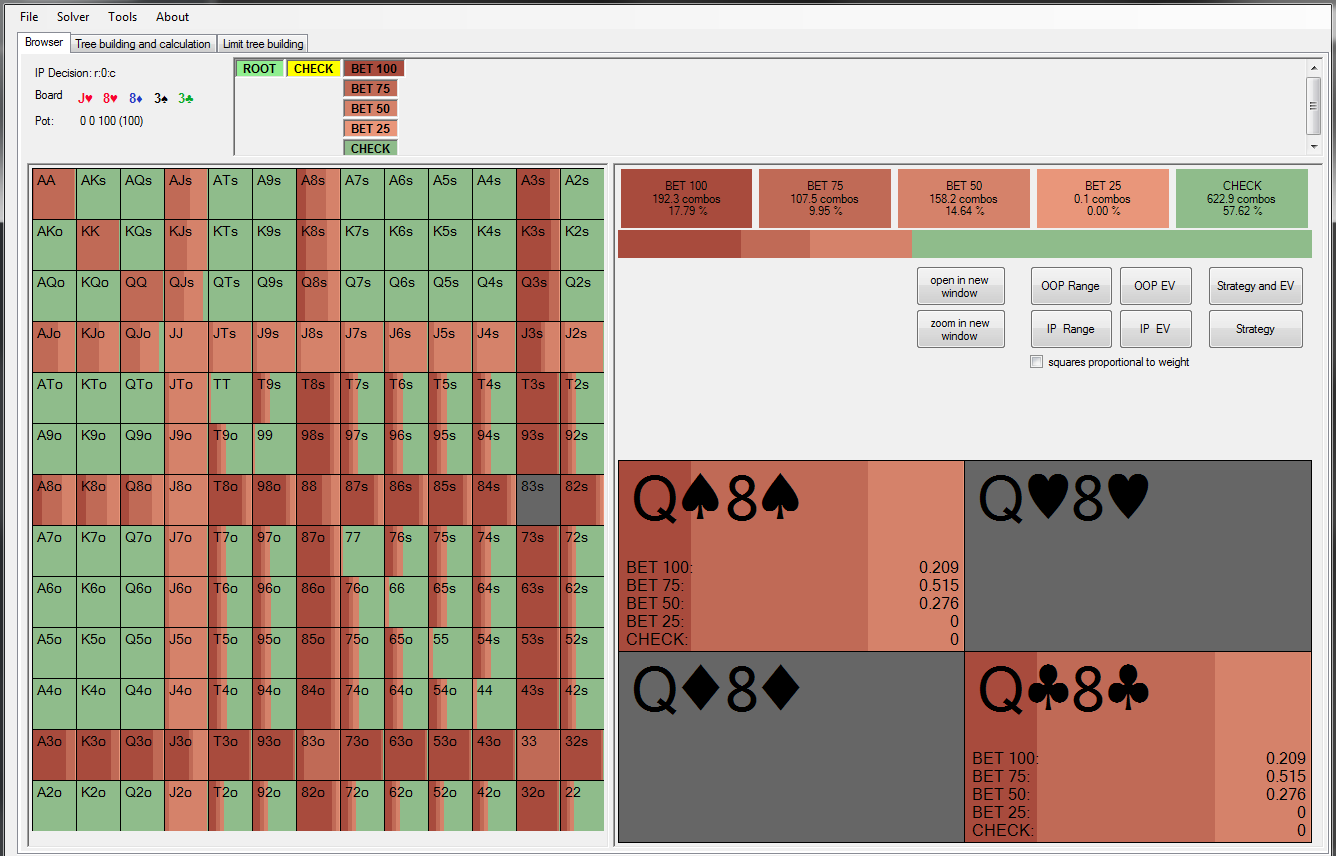Click the Queen-eight of spades combo panel
Viewport: 1336px width, 856px height.
[x=791, y=555]
